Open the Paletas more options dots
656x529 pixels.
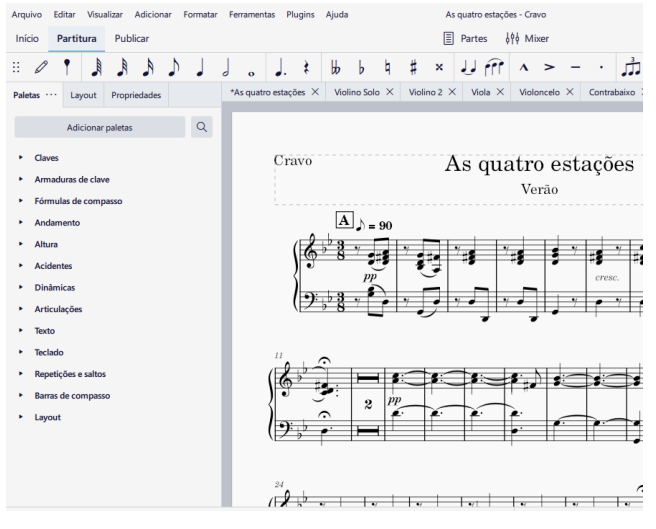[51, 95]
